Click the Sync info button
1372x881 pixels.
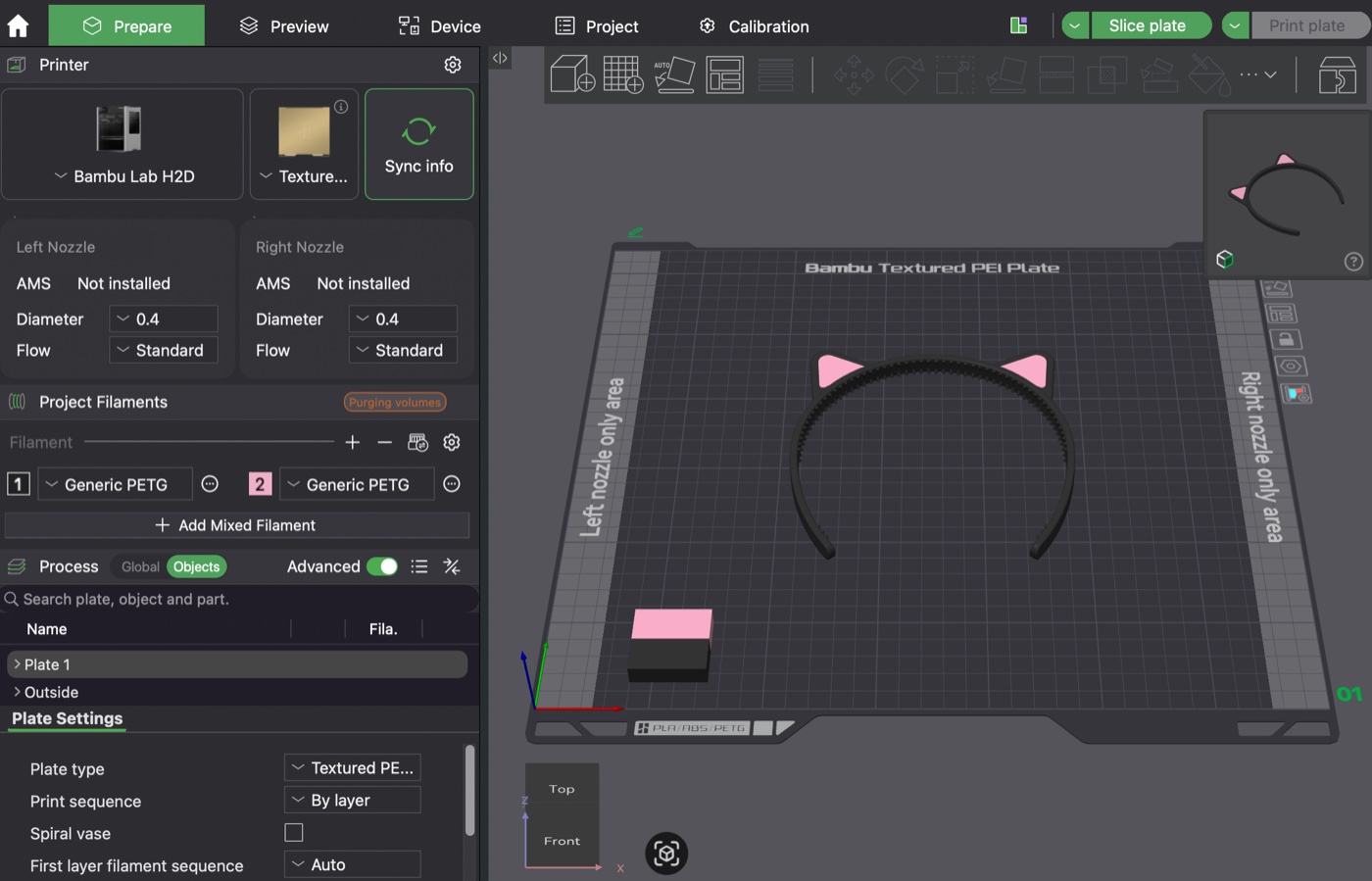pyautogui.click(x=419, y=144)
